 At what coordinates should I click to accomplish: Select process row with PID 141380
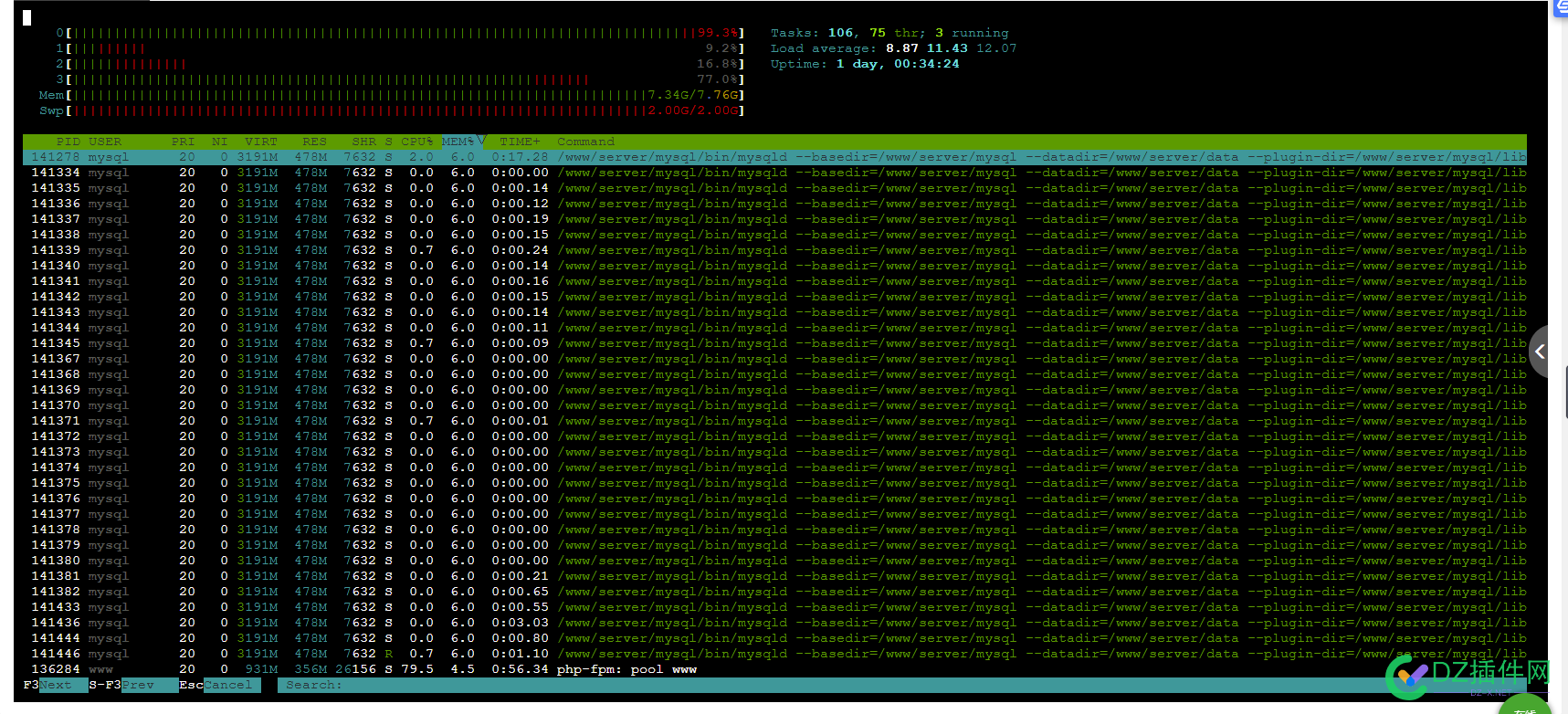774,561
